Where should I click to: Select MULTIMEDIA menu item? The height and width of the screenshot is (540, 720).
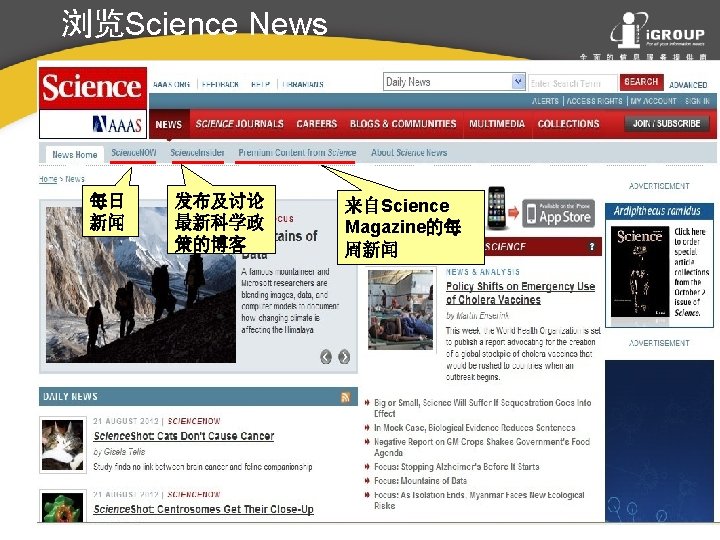(x=497, y=124)
